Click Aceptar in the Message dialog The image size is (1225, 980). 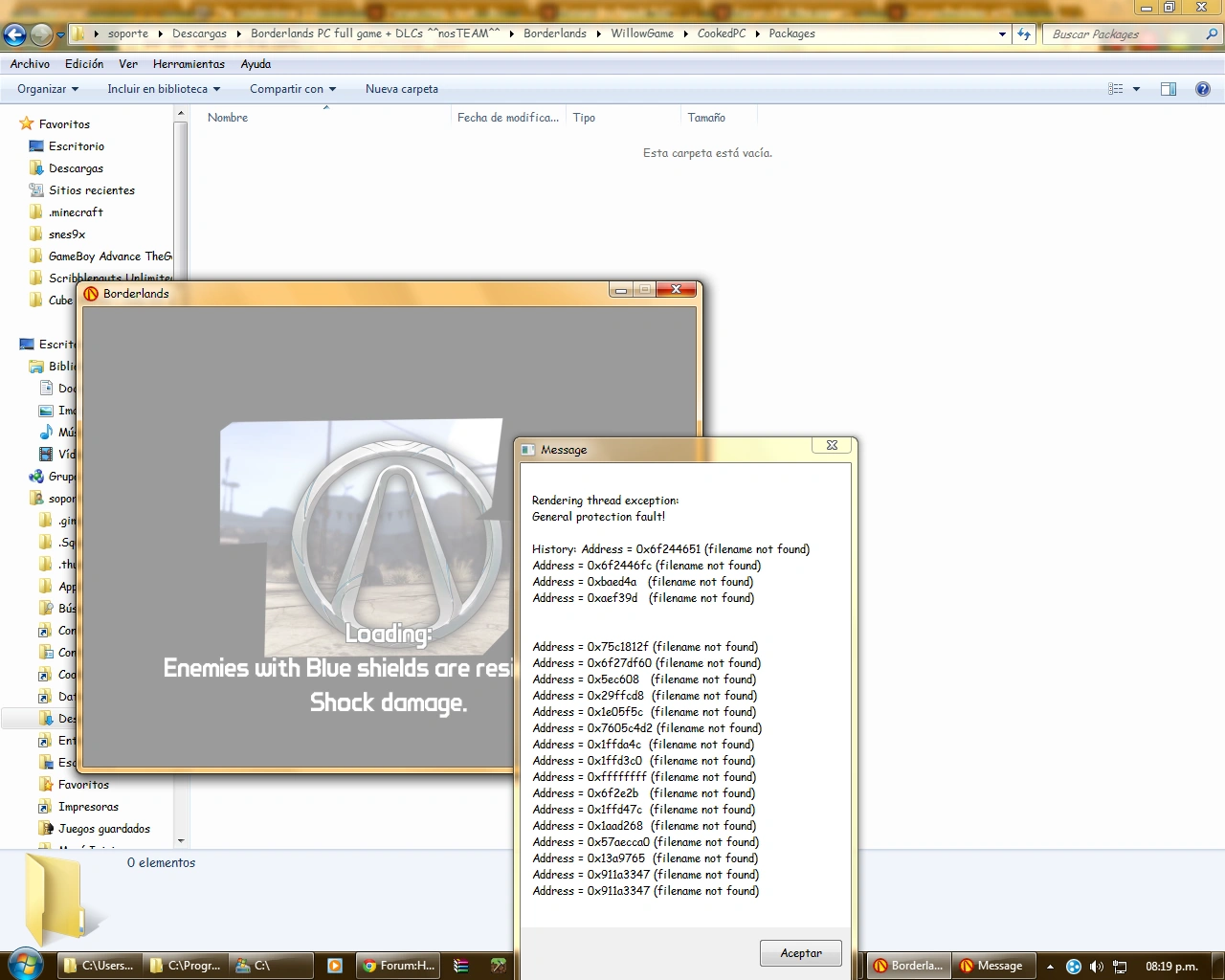[x=801, y=953]
